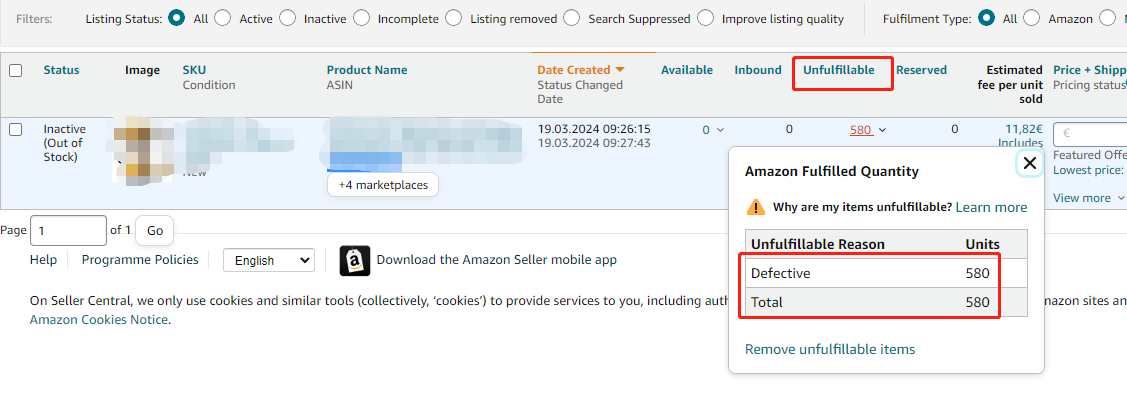Expand View more under pricing

pyautogui.click(x=1089, y=198)
